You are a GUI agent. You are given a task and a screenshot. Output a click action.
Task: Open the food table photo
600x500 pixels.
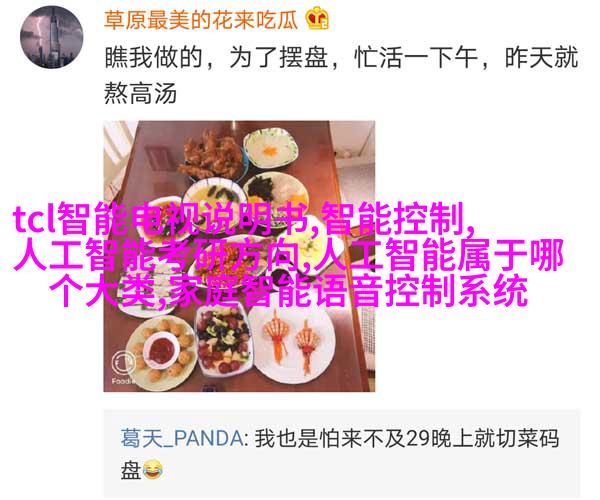[x=239, y=256]
